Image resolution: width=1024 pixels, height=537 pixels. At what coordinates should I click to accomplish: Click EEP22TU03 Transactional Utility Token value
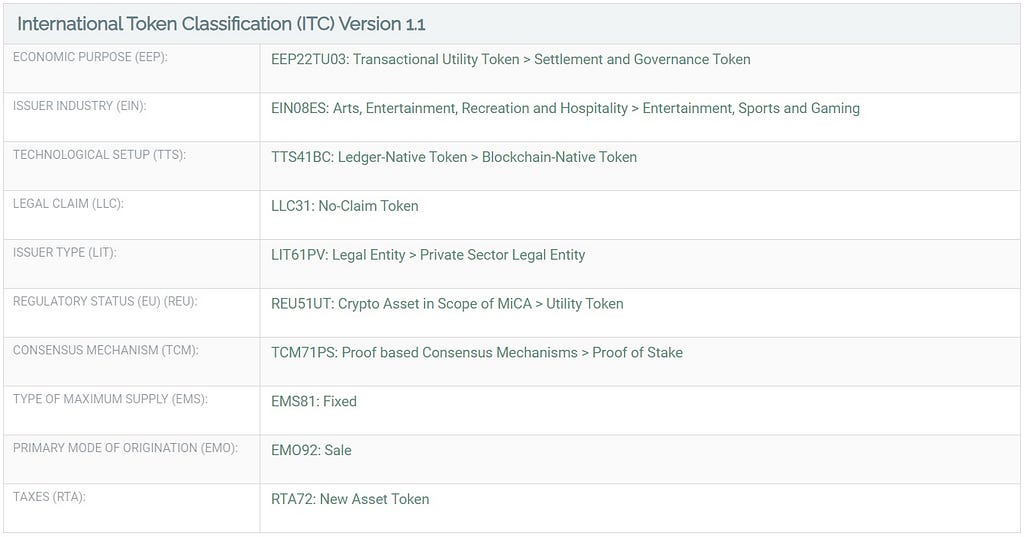[511, 59]
